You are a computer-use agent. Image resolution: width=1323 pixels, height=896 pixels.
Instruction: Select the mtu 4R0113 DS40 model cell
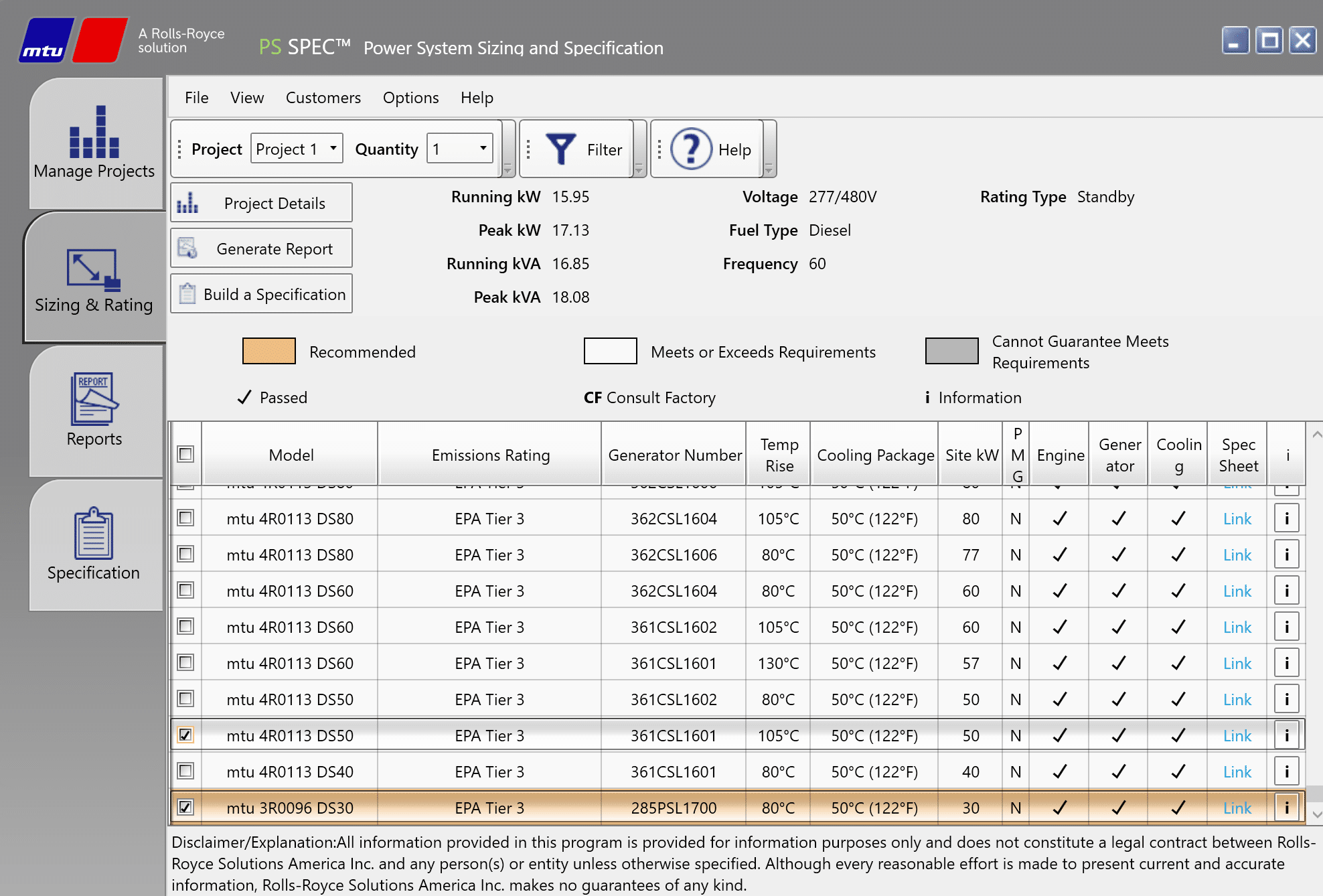[290, 771]
